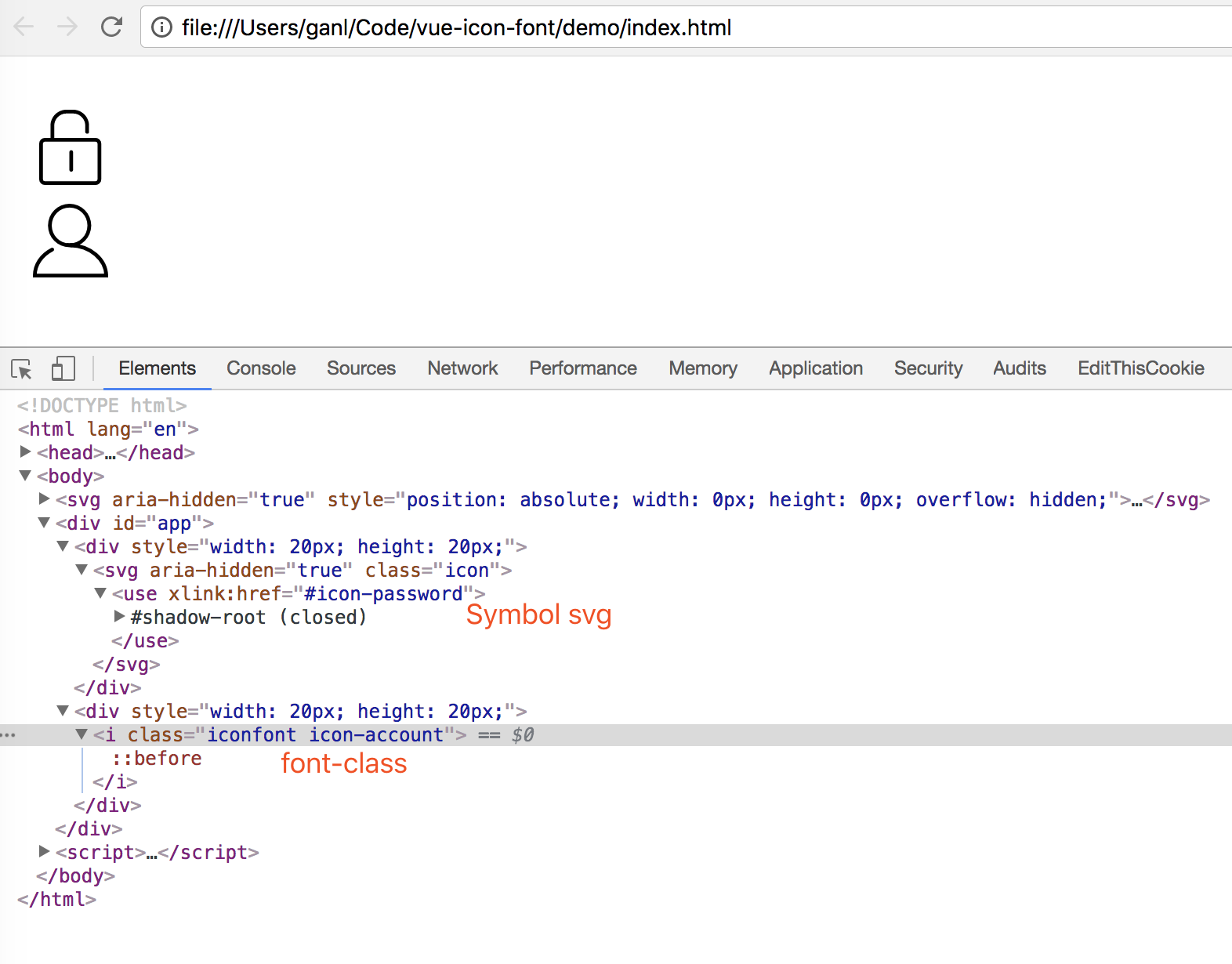This screenshot has width=1232, height=964.
Task: Select the ::before pseudo-element row
Action: (157, 758)
